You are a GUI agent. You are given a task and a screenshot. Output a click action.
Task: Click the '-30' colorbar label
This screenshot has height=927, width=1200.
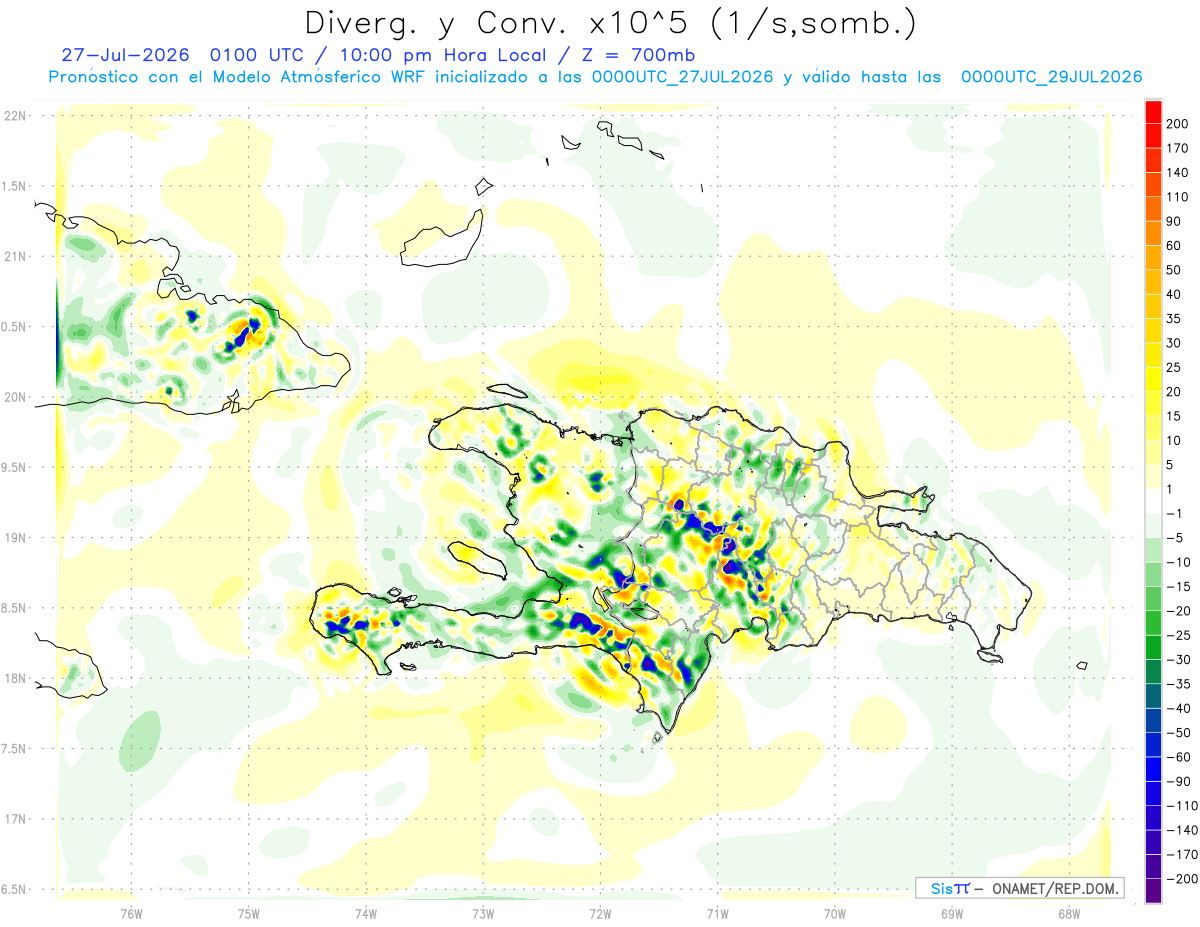(1178, 659)
